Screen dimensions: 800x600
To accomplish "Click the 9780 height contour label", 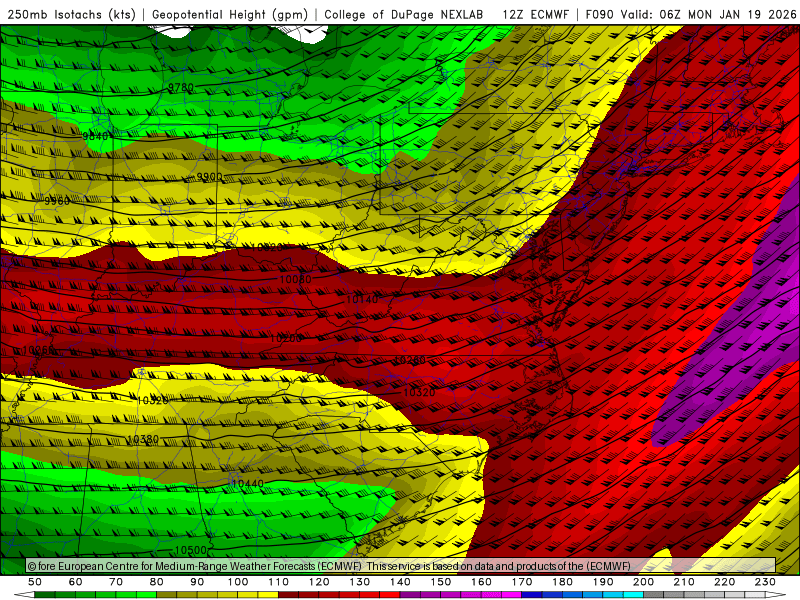I will click(x=181, y=87).
